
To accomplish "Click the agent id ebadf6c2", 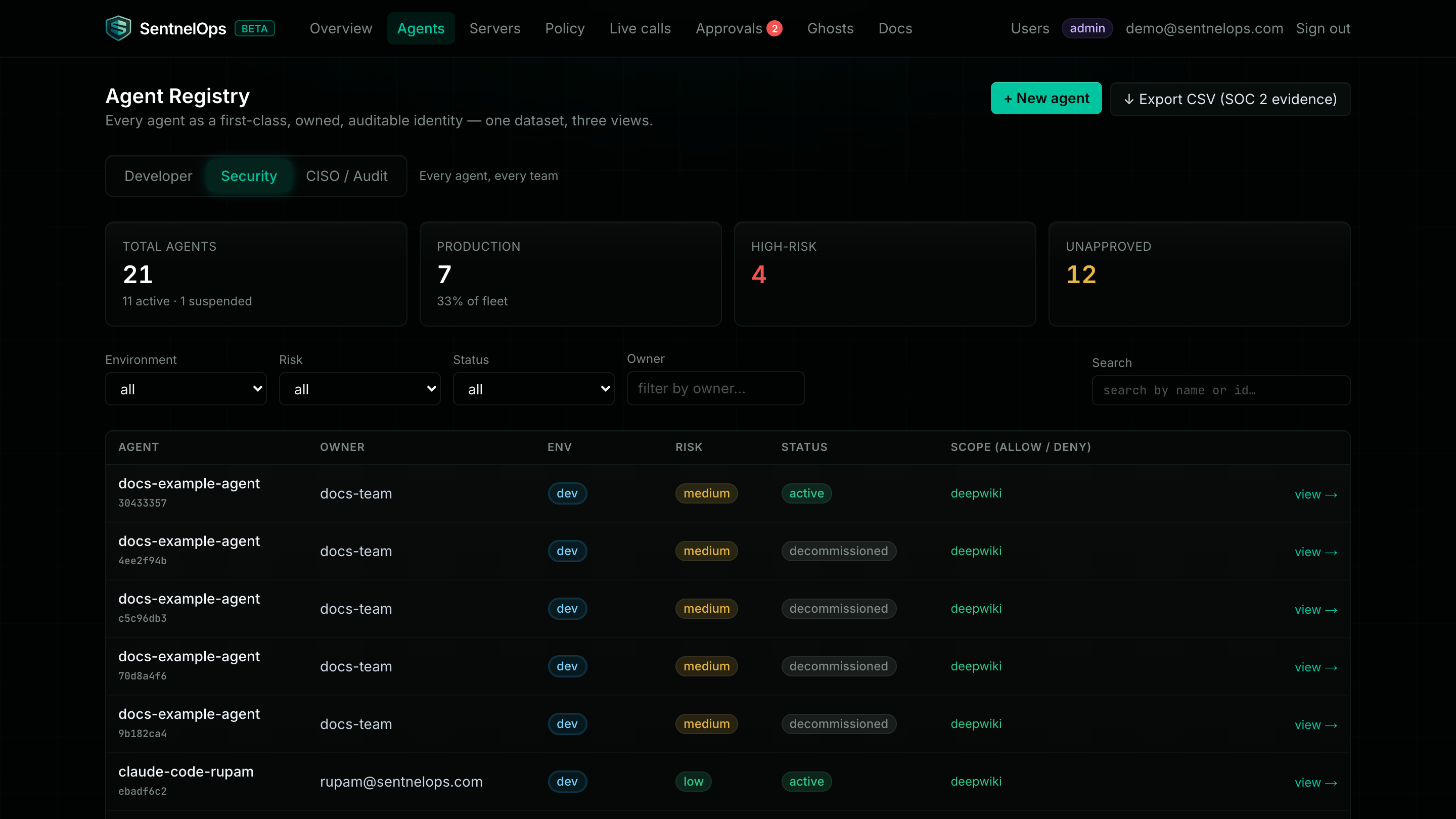I will pyautogui.click(x=143, y=791).
